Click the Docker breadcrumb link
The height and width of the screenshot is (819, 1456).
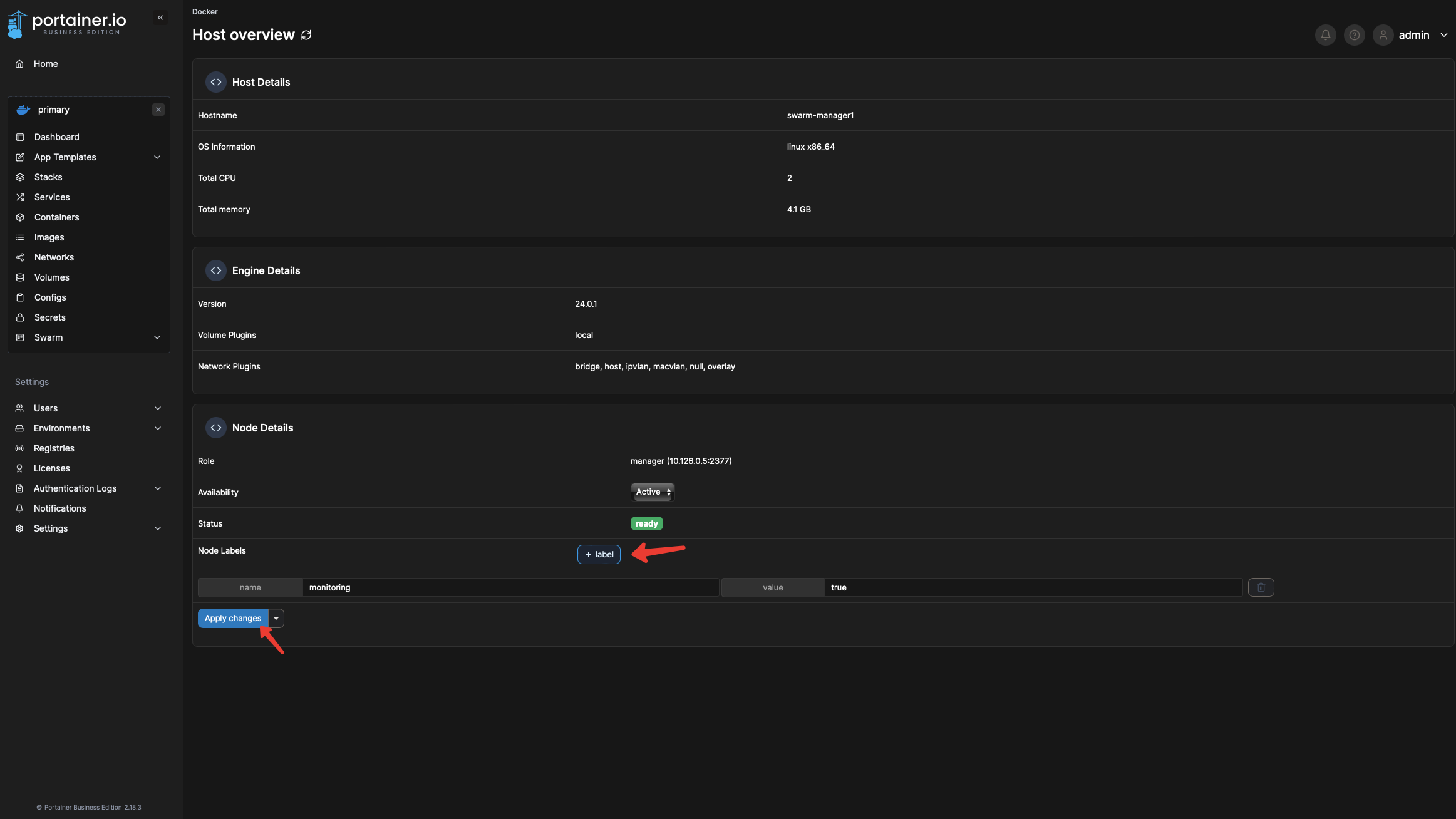pyautogui.click(x=205, y=12)
